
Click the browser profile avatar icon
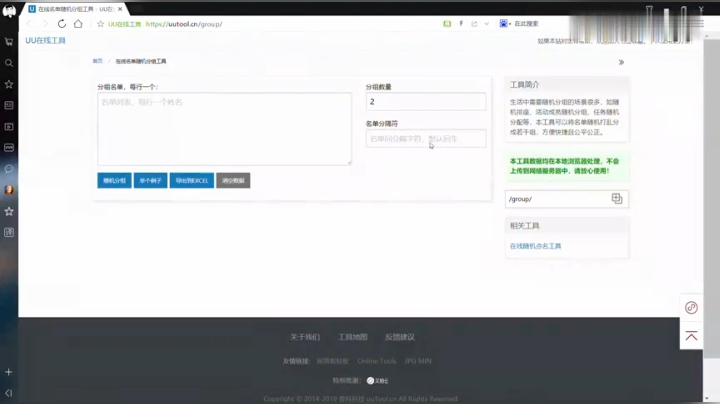pos(9,11)
